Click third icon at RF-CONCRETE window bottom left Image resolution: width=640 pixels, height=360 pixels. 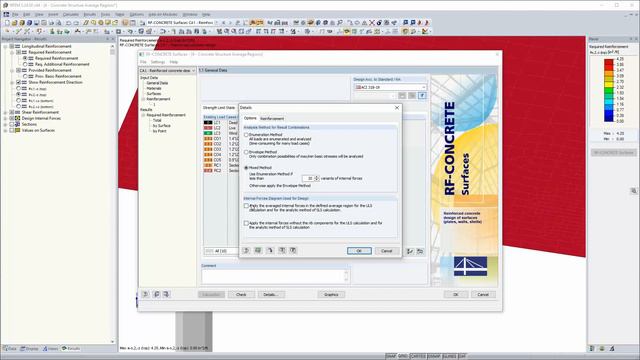point(167,294)
